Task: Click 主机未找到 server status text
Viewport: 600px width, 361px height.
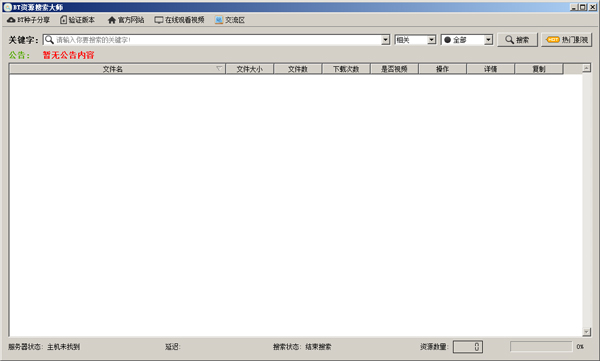Action: [64, 347]
